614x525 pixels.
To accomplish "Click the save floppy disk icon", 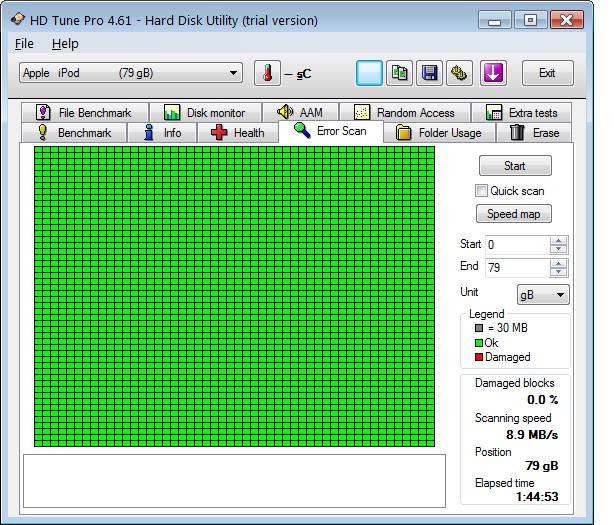I will point(430,73).
